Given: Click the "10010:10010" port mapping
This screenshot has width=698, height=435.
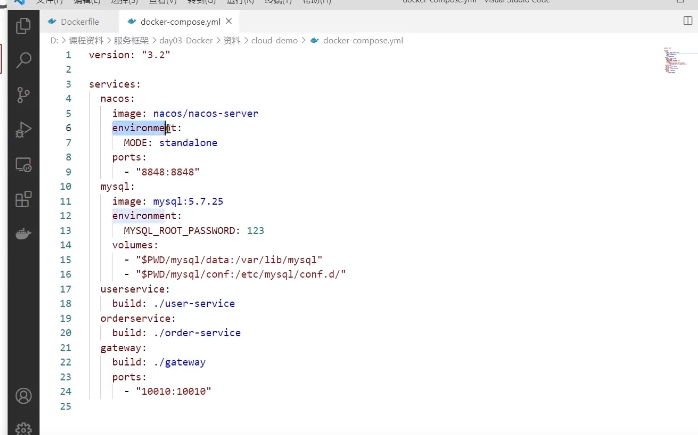Looking at the screenshot, I should click(174, 391).
